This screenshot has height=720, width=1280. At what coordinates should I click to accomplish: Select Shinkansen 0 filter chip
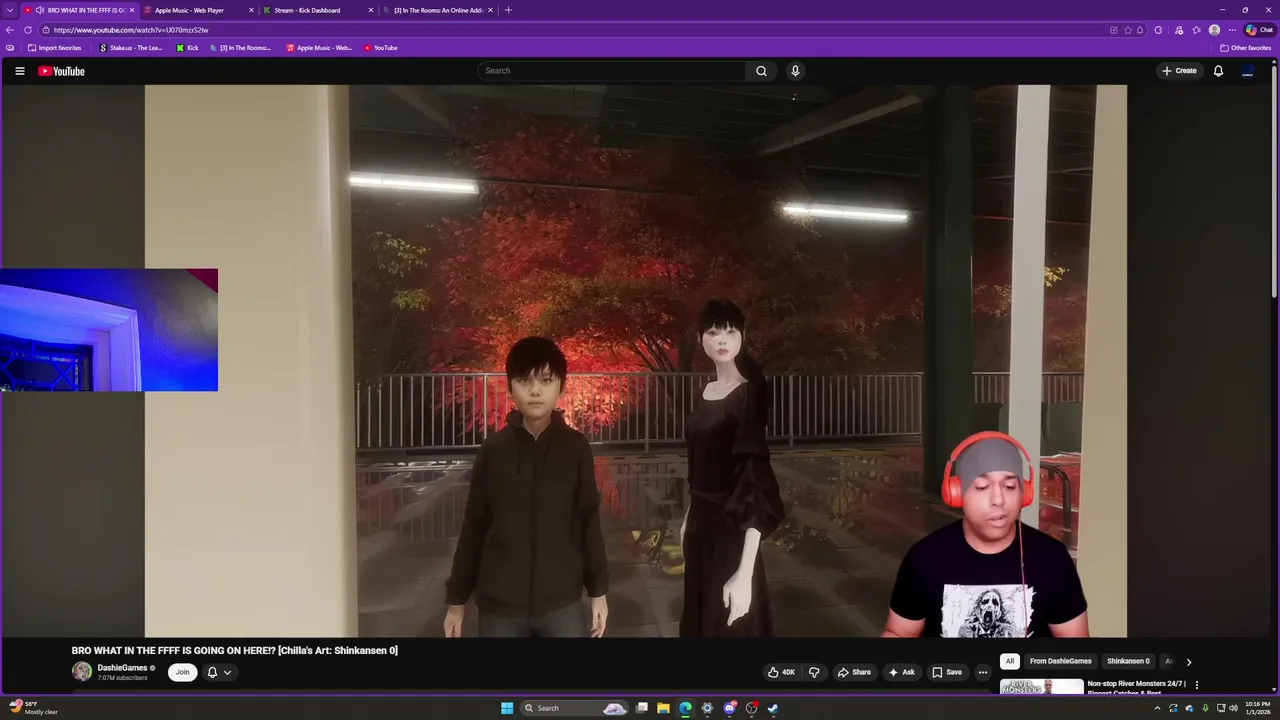[x=1128, y=661]
